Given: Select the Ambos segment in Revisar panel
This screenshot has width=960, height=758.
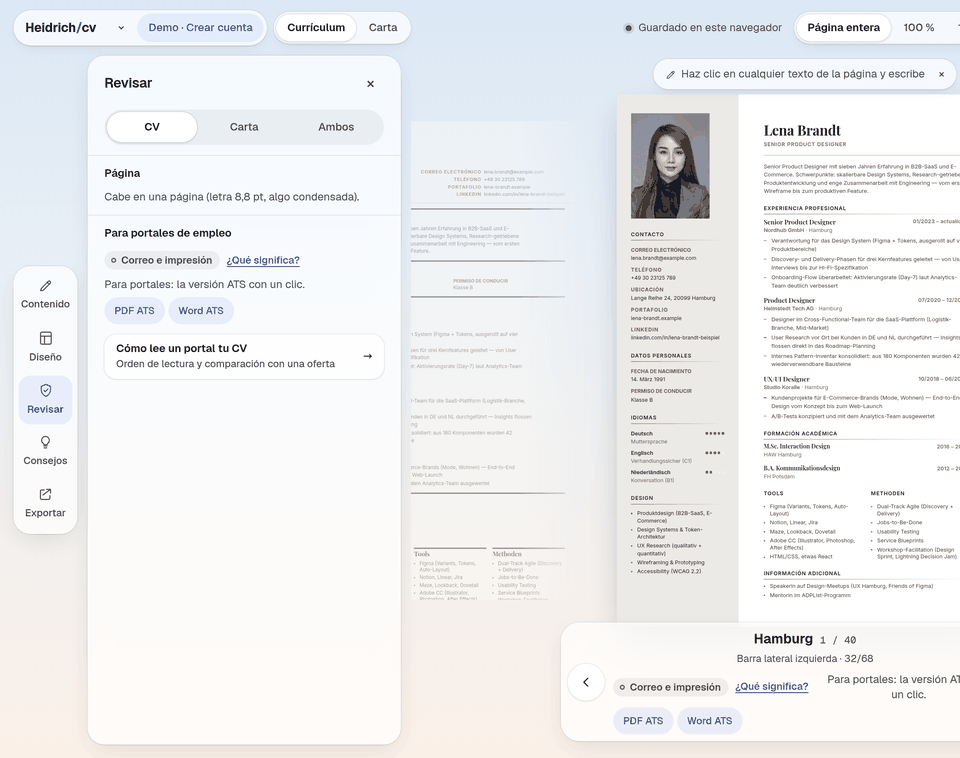Looking at the screenshot, I should [336, 127].
